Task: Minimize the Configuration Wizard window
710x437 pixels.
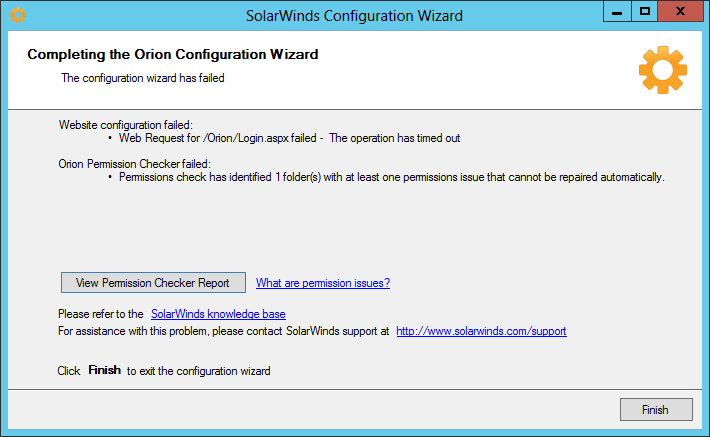Action: (617, 12)
